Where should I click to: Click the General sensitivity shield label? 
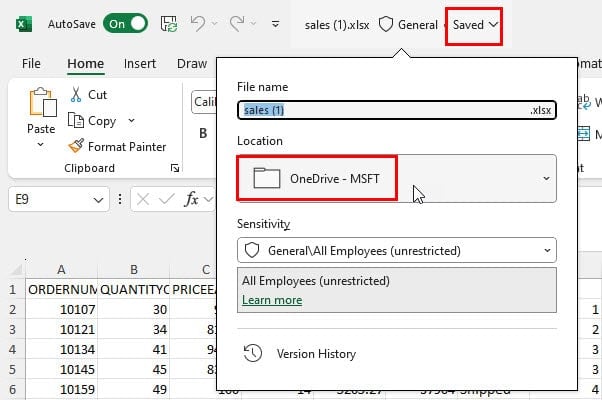pyautogui.click(x=408, y=25)
